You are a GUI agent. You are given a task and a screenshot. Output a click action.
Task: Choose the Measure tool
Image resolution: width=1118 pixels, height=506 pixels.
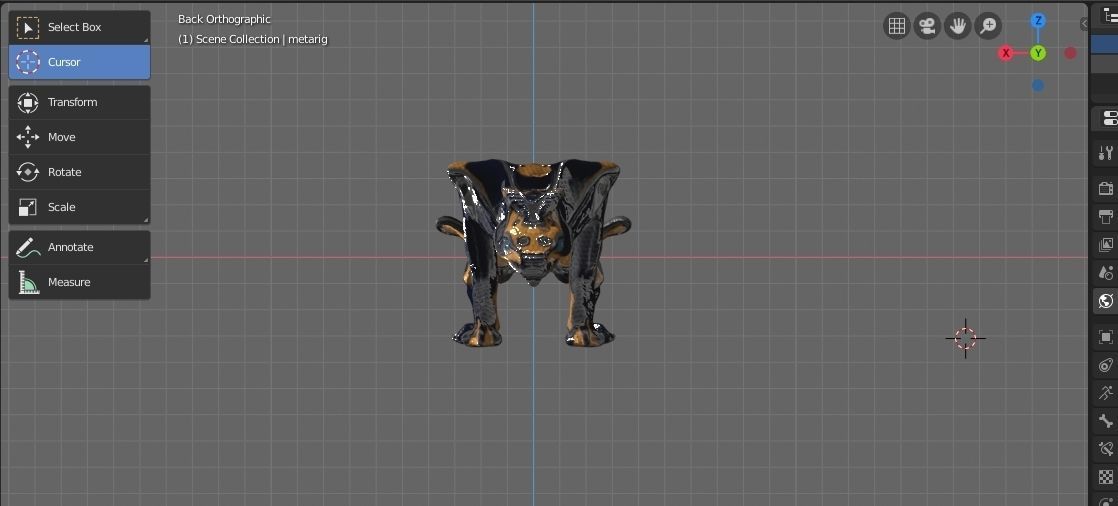pos(79,282)
